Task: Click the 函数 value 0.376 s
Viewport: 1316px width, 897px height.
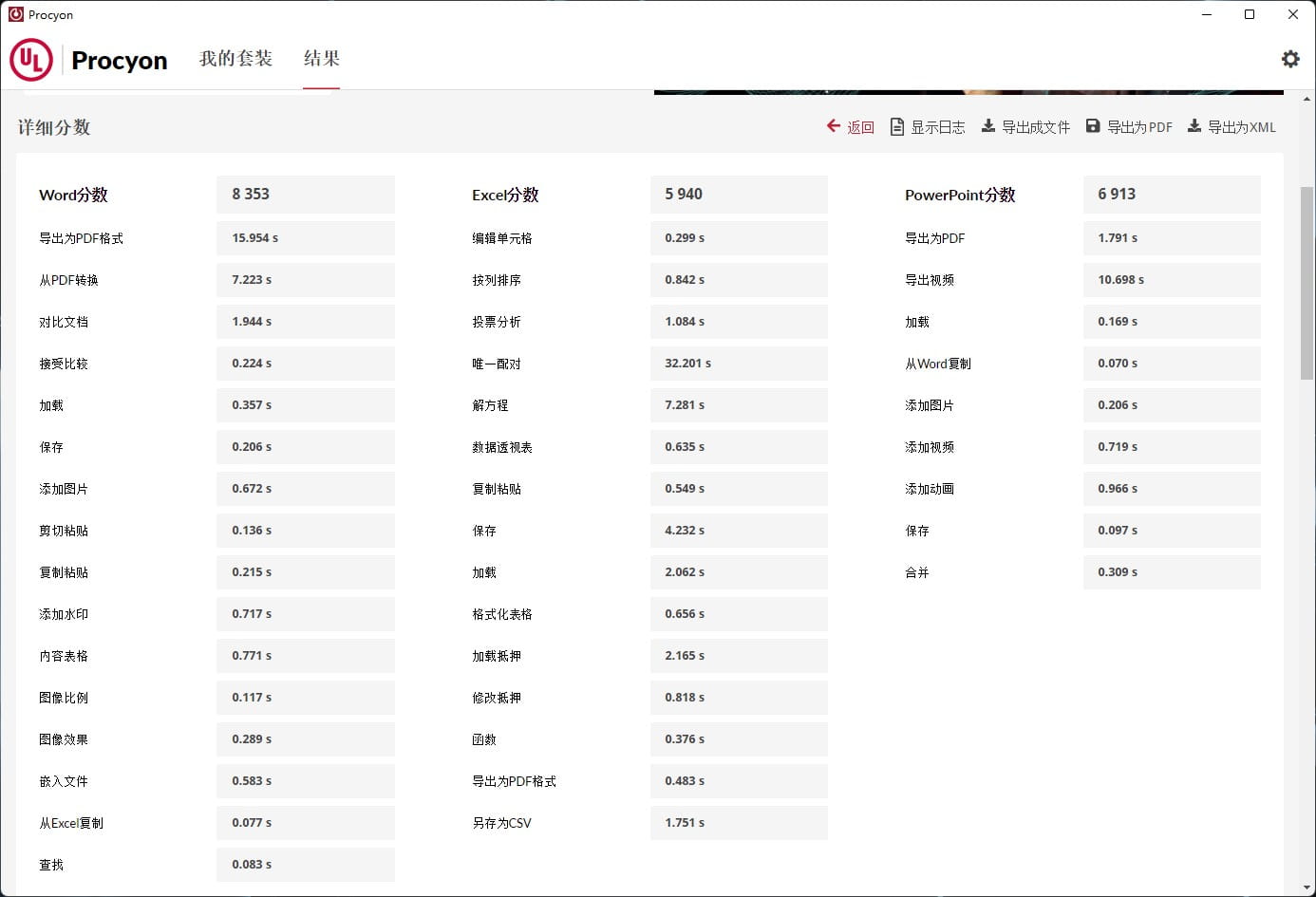Action: coord(739,739)
